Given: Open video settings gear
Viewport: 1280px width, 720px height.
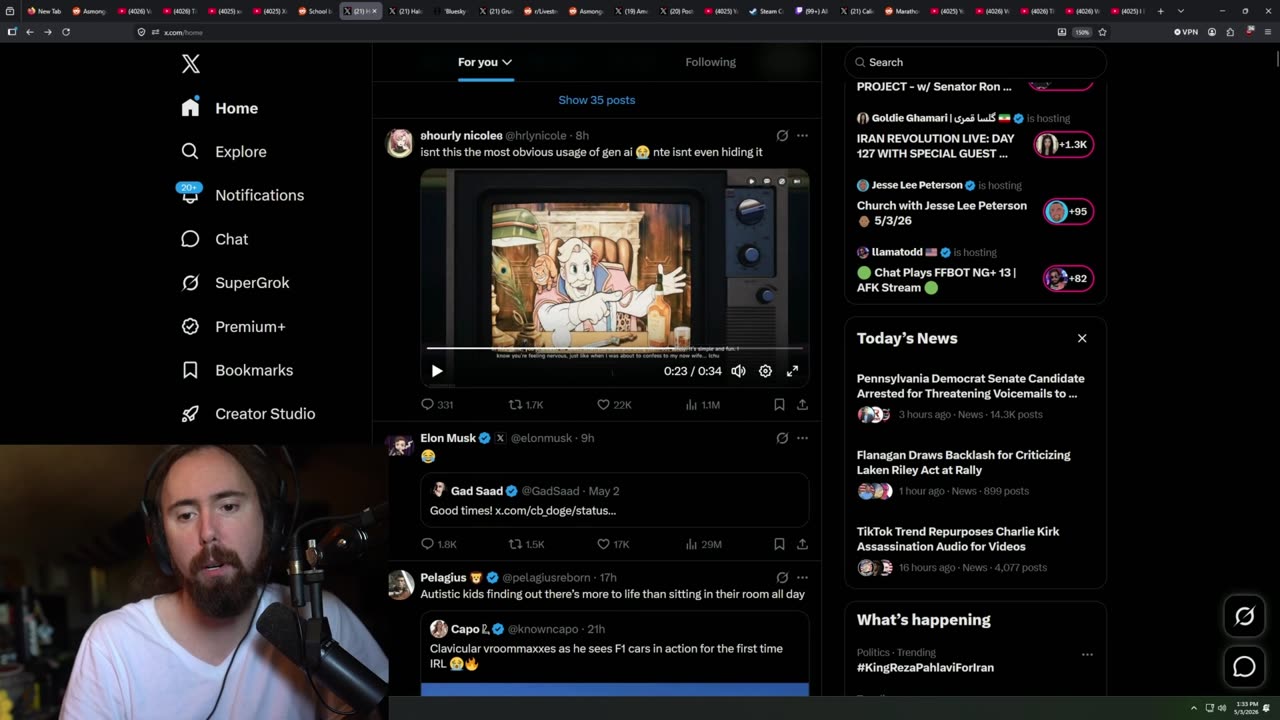Looking at the screenshot, I should pos(765,371).
